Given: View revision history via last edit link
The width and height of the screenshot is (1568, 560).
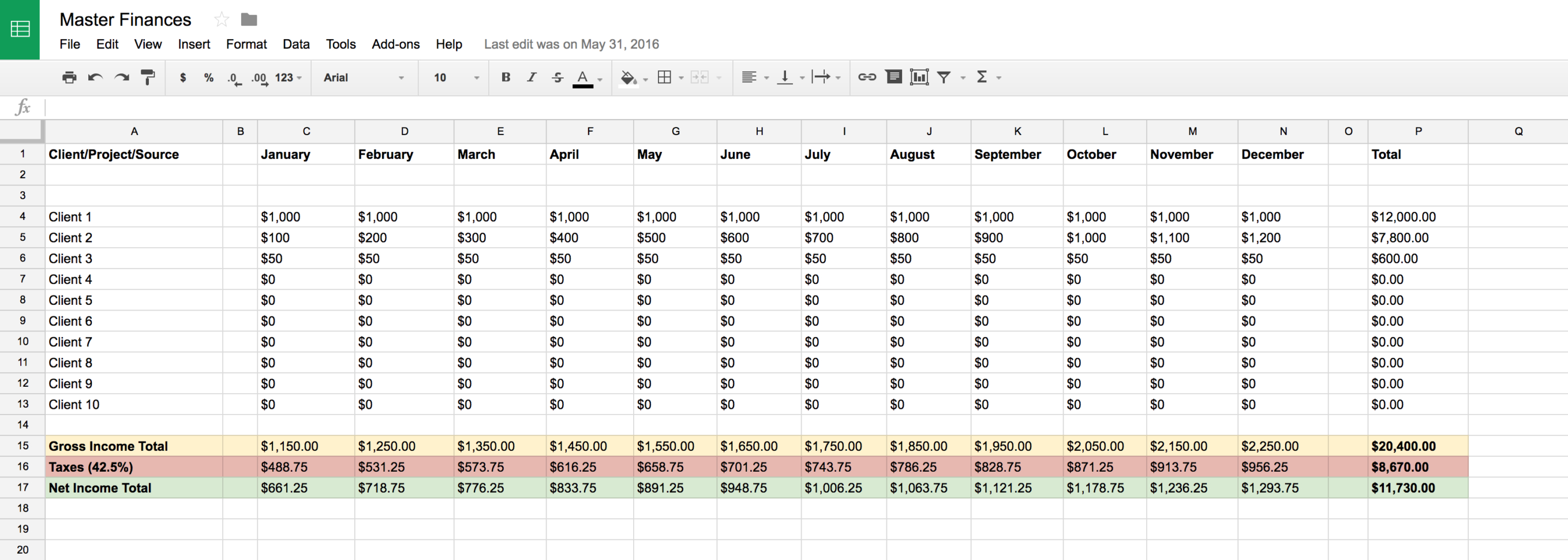Looking at the screenshot, I should point(571,44).
